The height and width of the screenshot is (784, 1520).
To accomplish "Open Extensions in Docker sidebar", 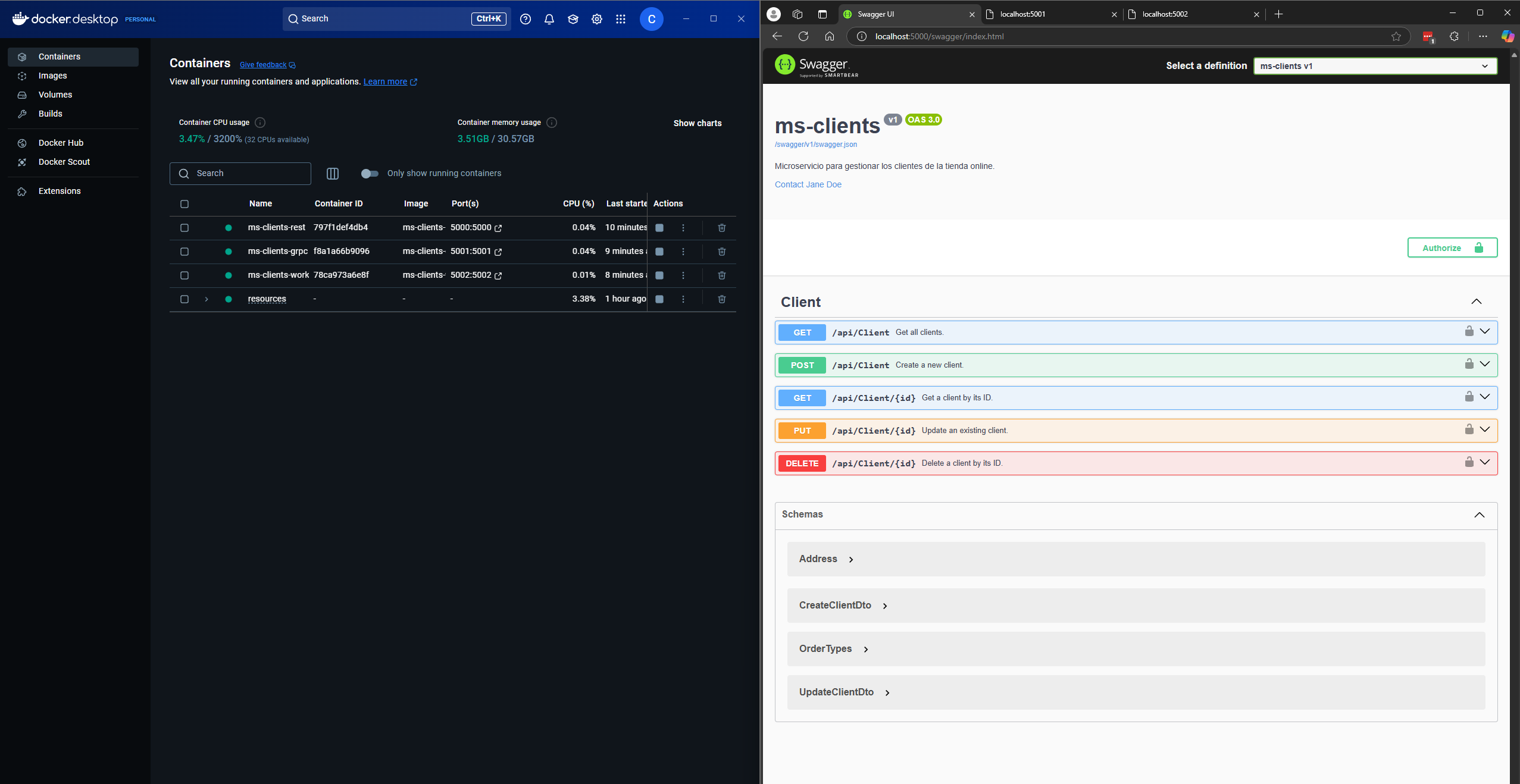I will (73, 191).
